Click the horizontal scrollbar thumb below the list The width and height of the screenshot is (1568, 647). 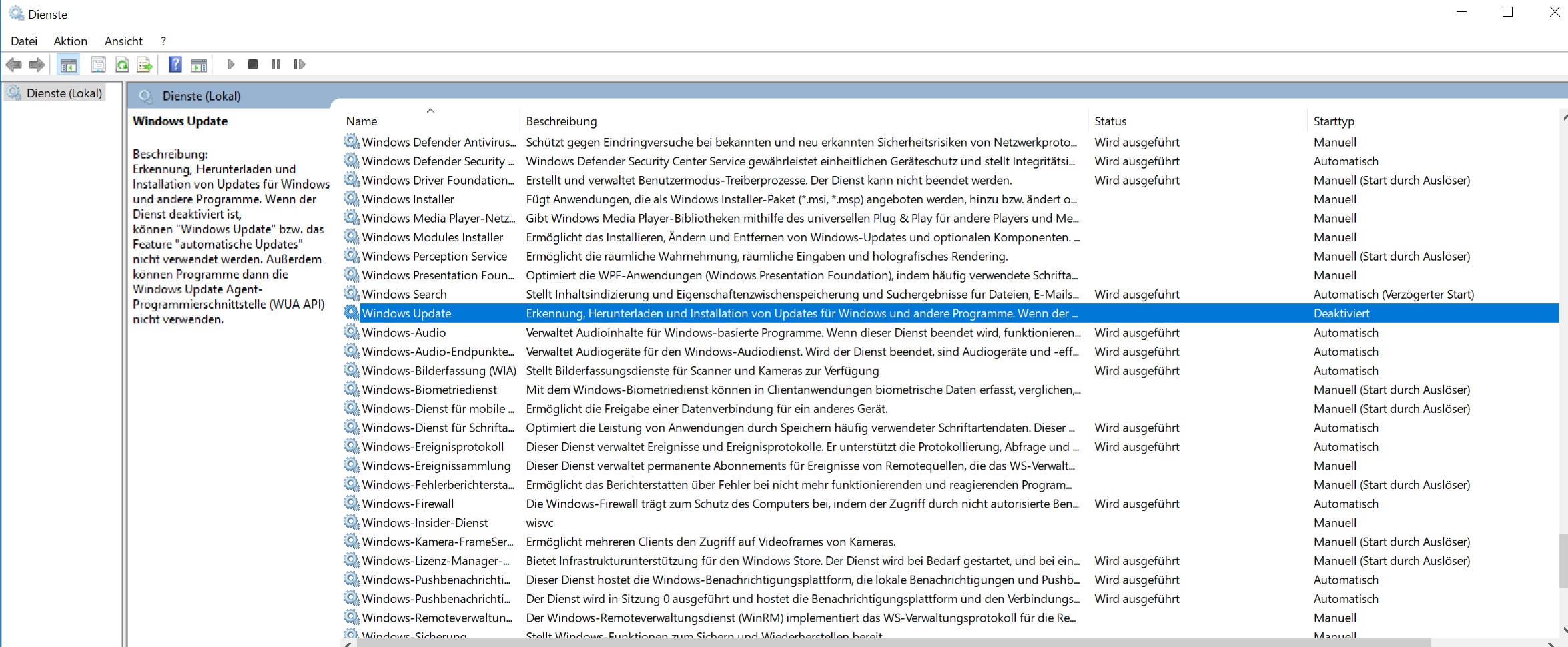894,643
